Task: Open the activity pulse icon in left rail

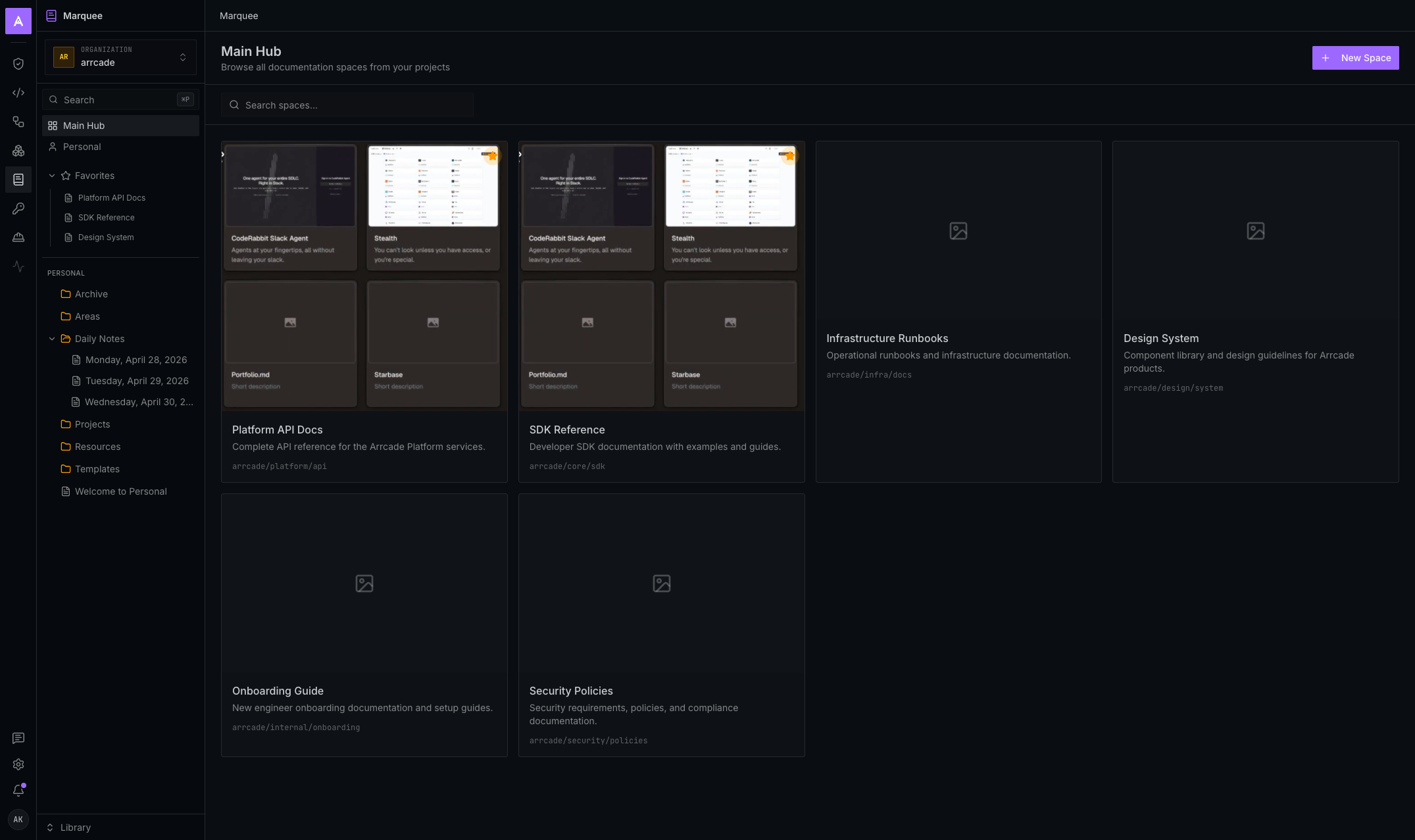Action: [x=18, y=266]
